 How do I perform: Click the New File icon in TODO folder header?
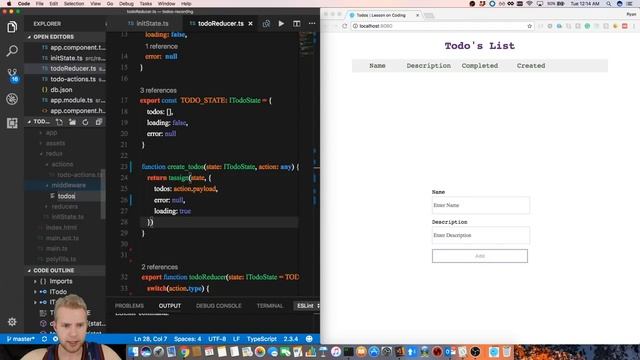pos(59,122)
